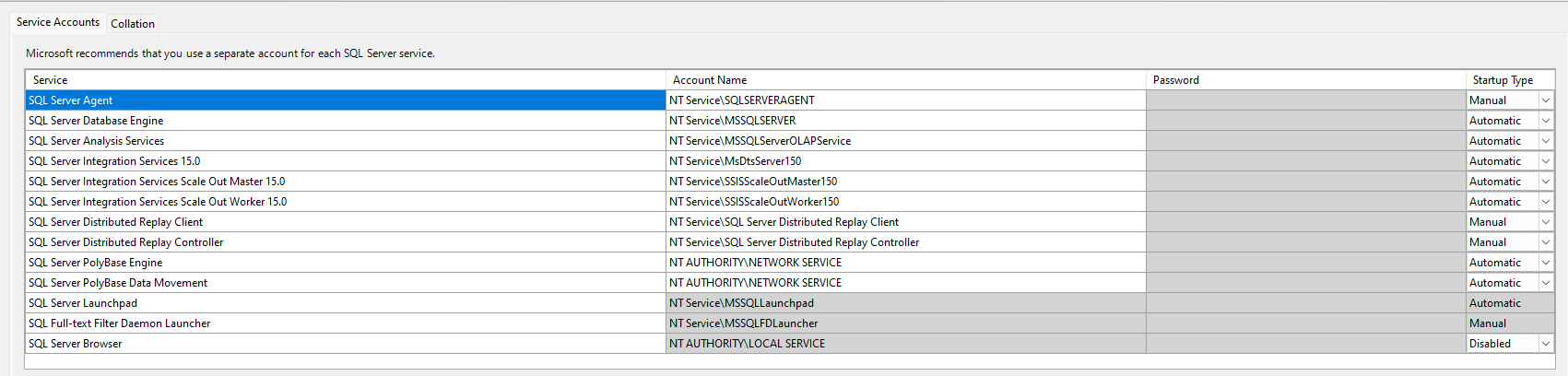Expand Startup Type for Scale Out Master 15.0
The height and width of the screenshot is (376, 1568).
tap(1546, 182)
